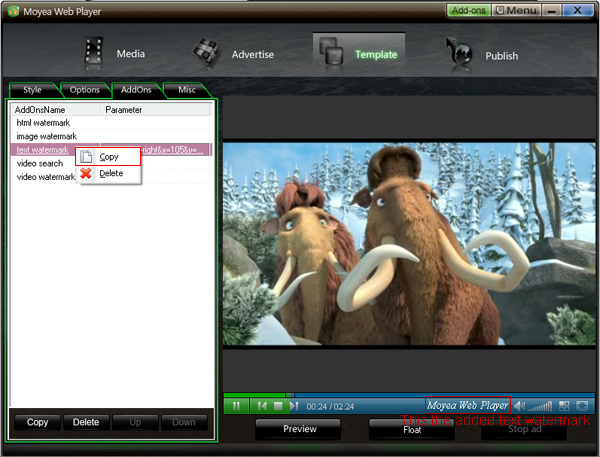Switch to the AddOns tab
600x457 pixels.
136,90
